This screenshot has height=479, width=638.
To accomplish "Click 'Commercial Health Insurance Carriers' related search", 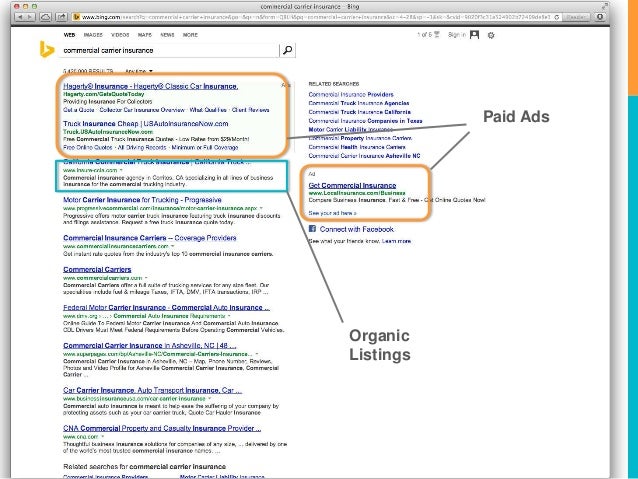I will point(357,147).
